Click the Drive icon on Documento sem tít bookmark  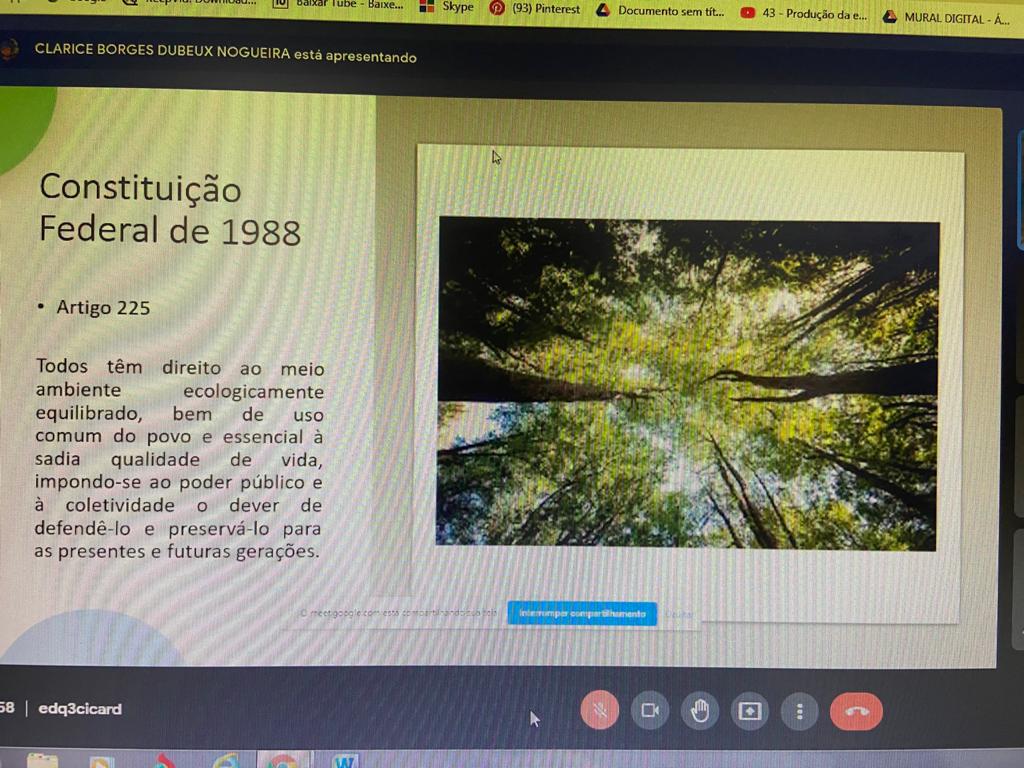tap(603, 10)
